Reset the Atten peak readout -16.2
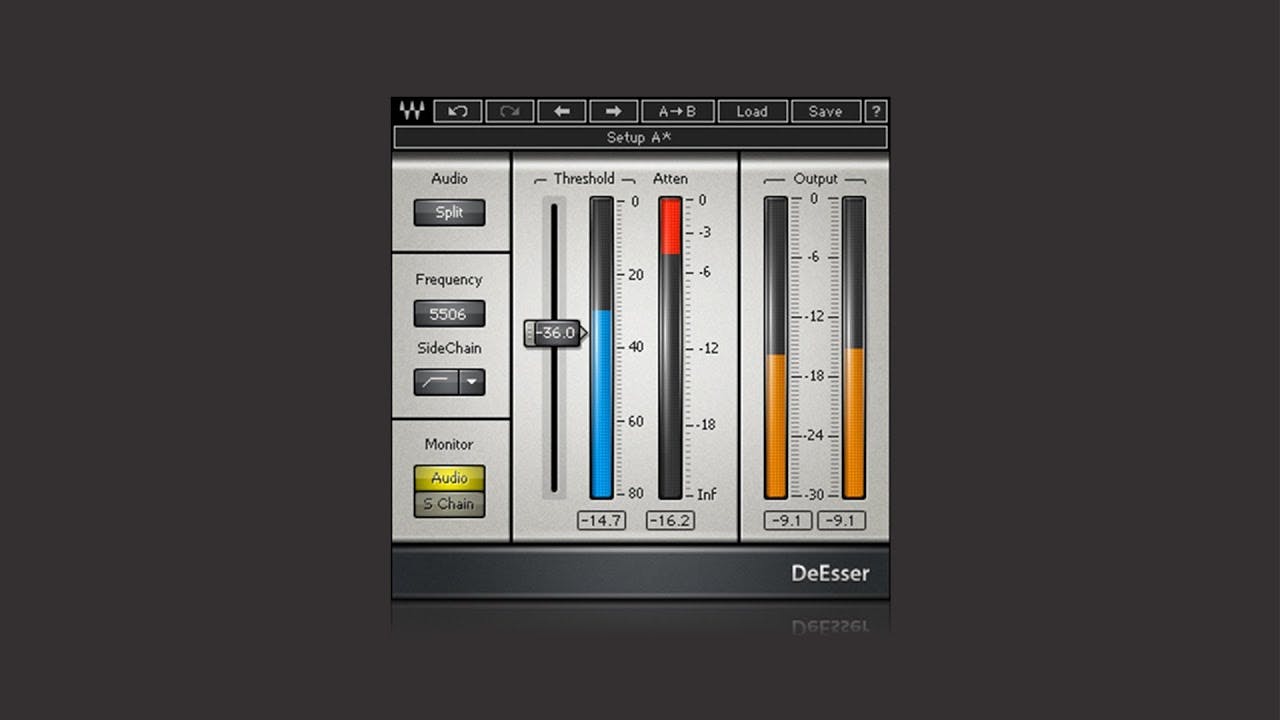 coord(670,521)
